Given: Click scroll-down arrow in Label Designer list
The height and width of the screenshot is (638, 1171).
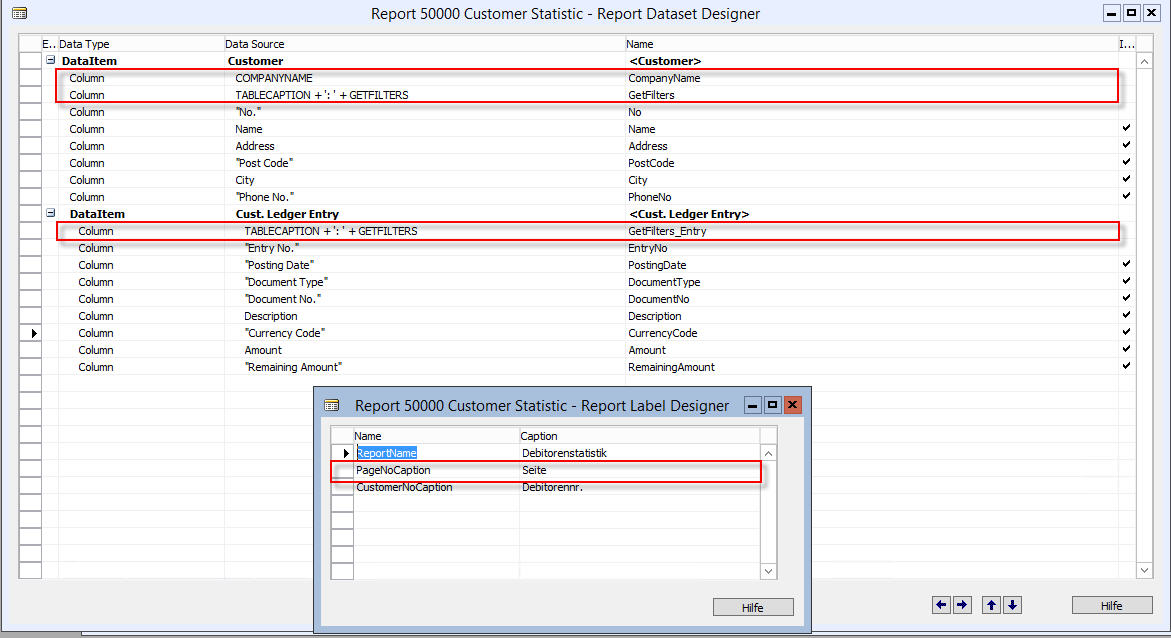Looking at the screenshot, I should tap(768, 572).
